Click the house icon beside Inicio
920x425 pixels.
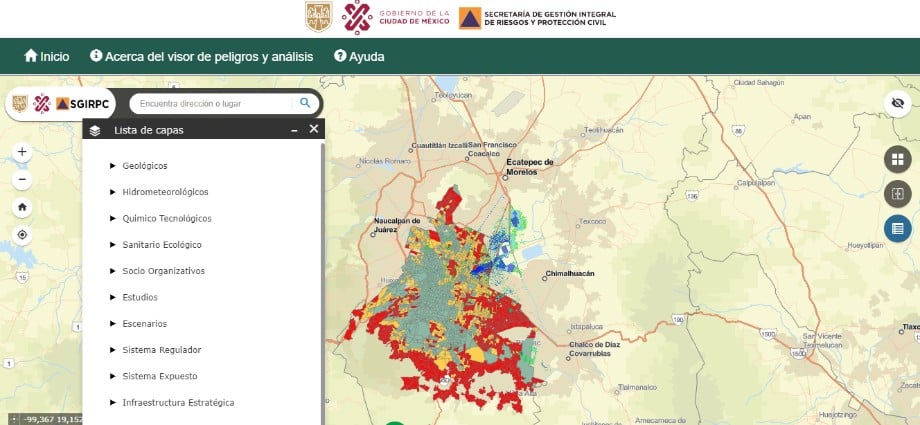31,56
